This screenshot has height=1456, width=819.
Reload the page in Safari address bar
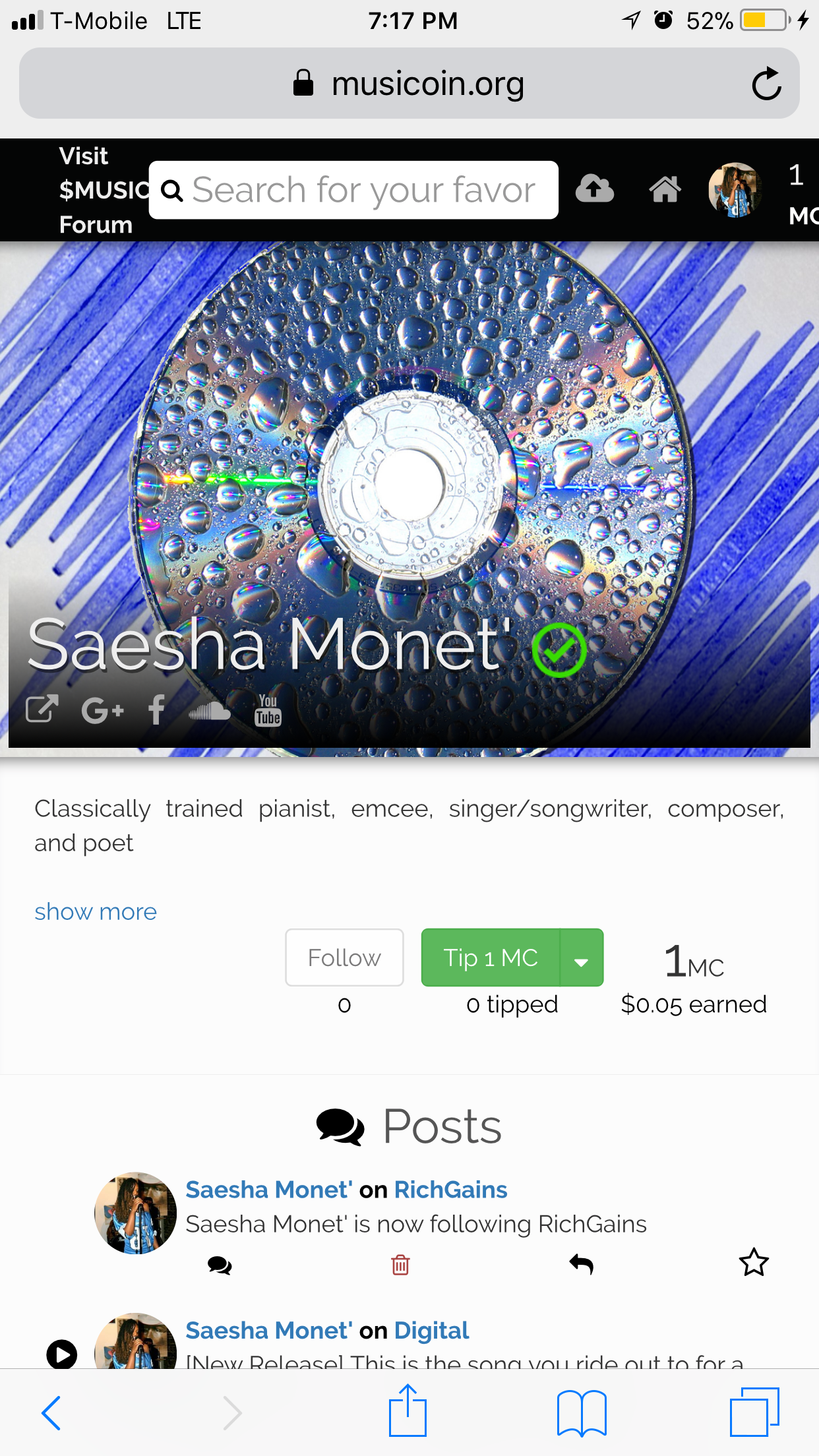(x=766, y=84)
